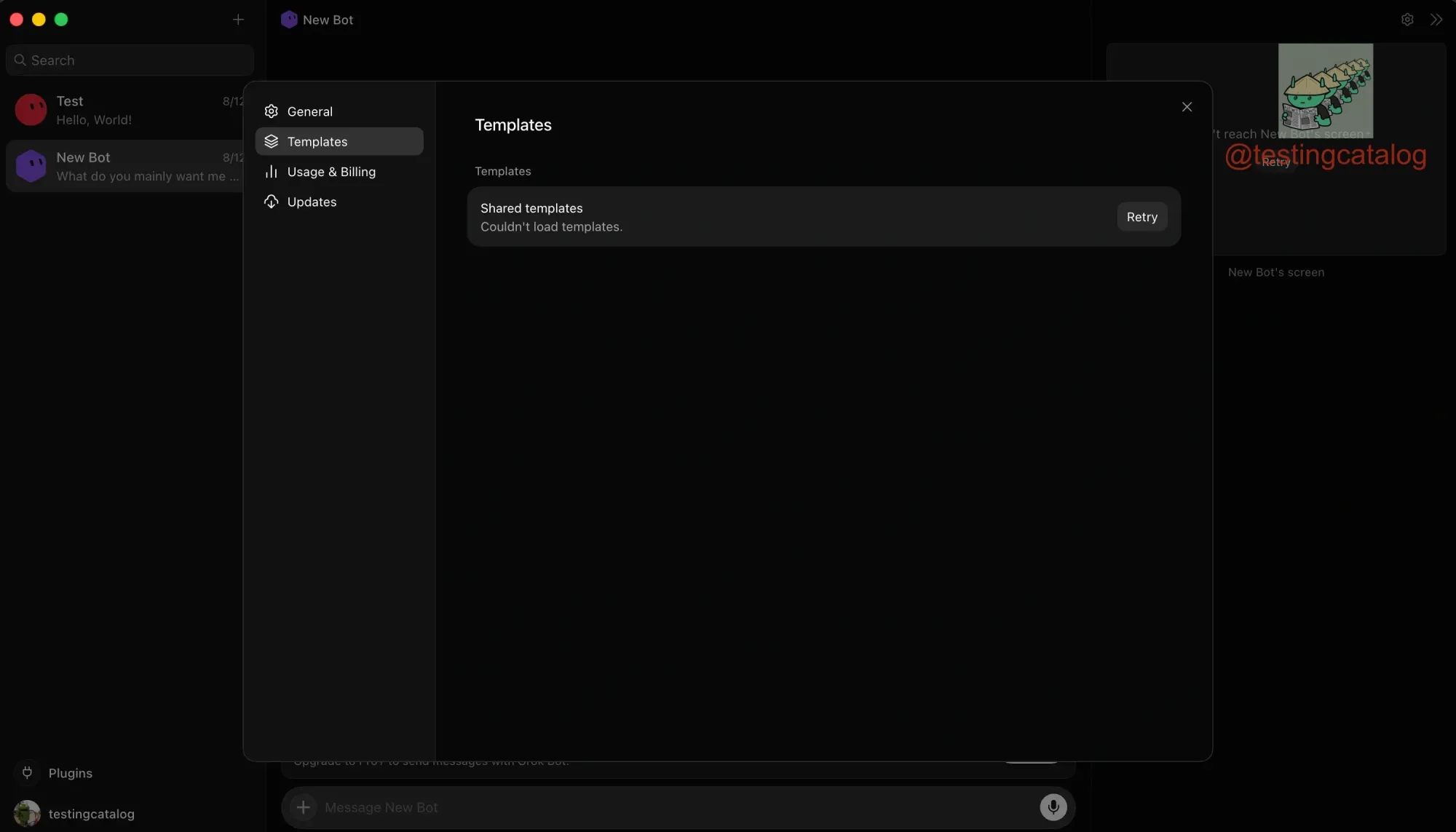The image size is (1456, 832).
Task: Retry loading shared templates
Action: pos(1142,217)
